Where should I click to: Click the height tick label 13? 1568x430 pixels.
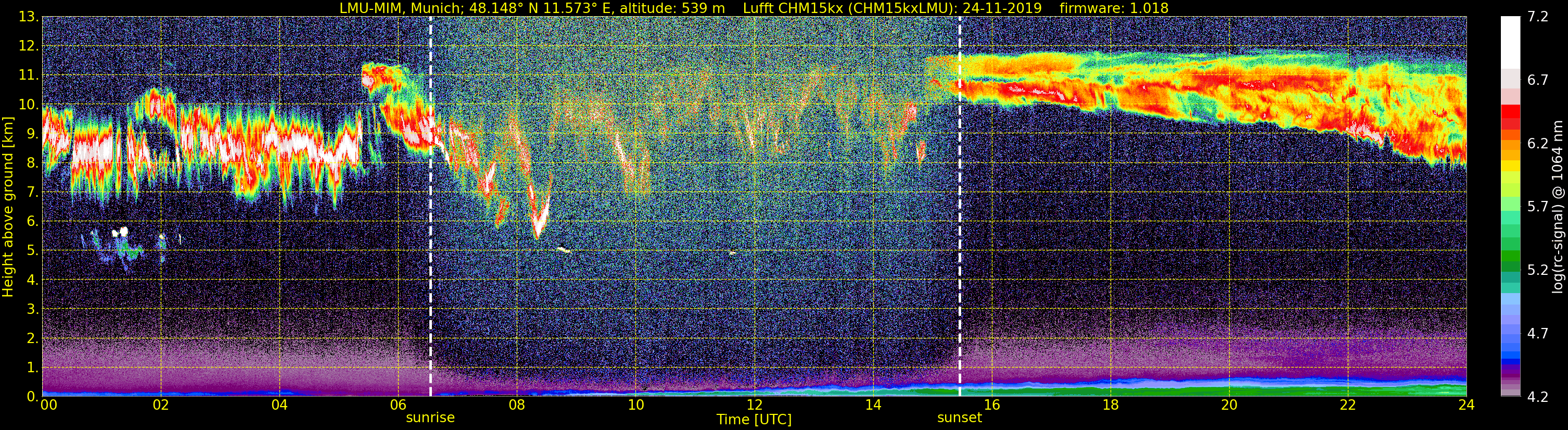coord(29,17)
